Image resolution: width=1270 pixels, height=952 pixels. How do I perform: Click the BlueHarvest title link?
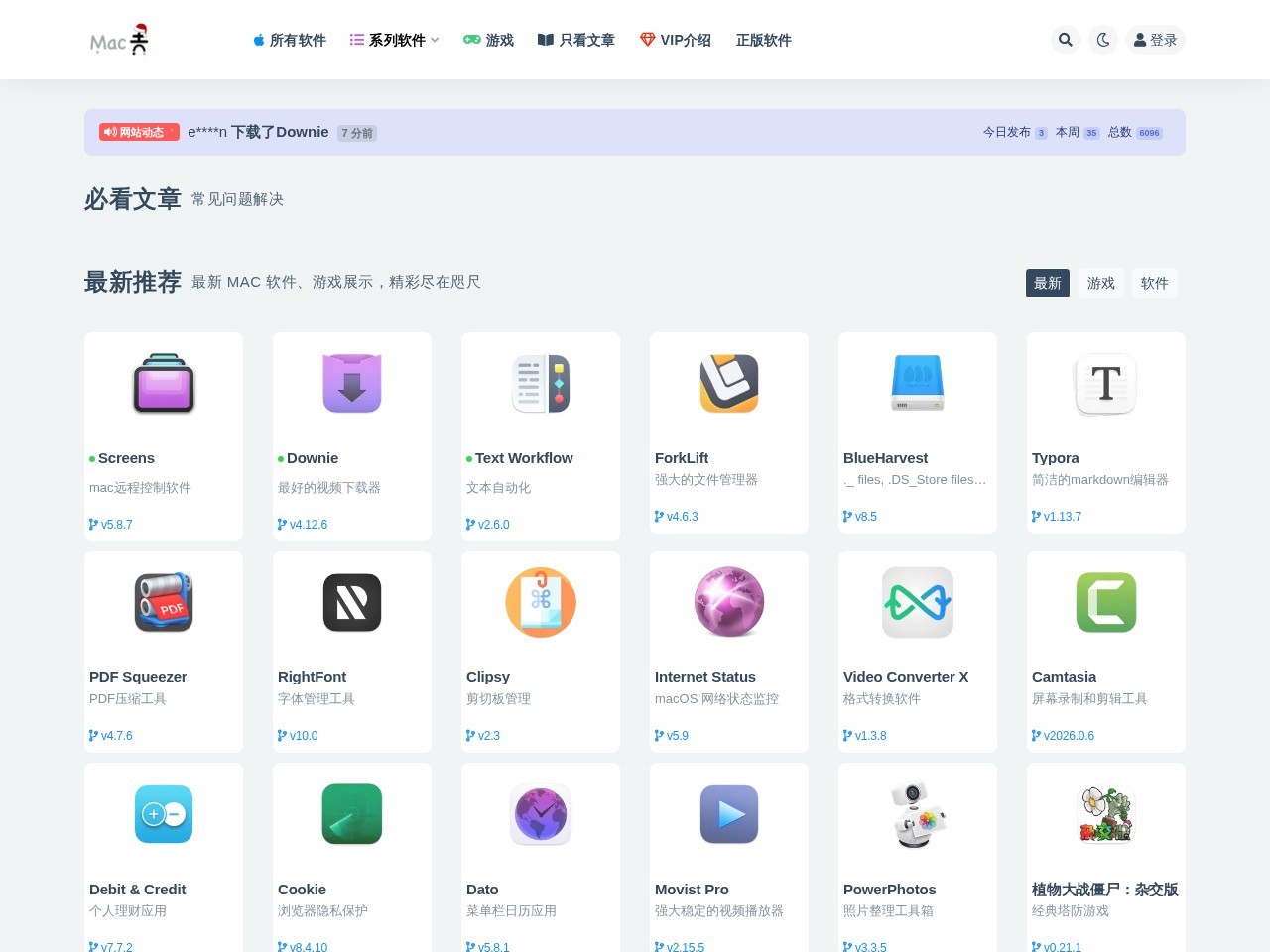coord(886,458)
